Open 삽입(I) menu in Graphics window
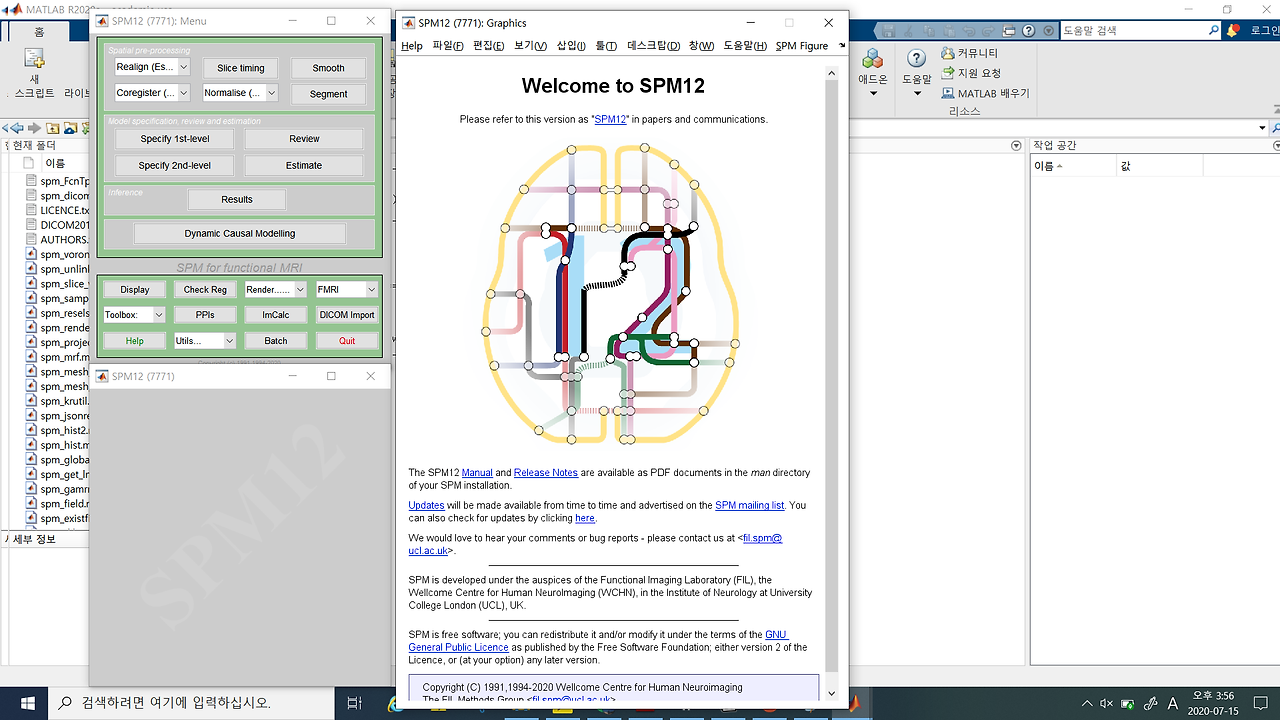This screenshot has width=1280, height=720. coord(572,45)
